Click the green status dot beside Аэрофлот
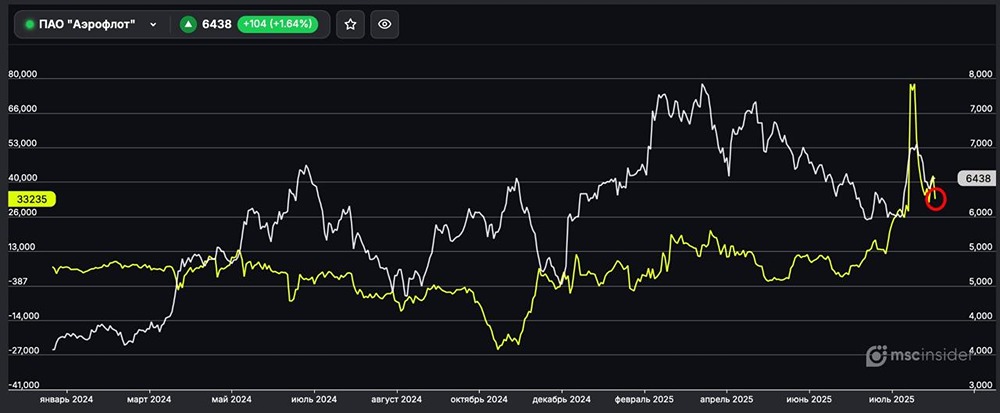Screen dimensions: 1000x413 coord(29,25)
